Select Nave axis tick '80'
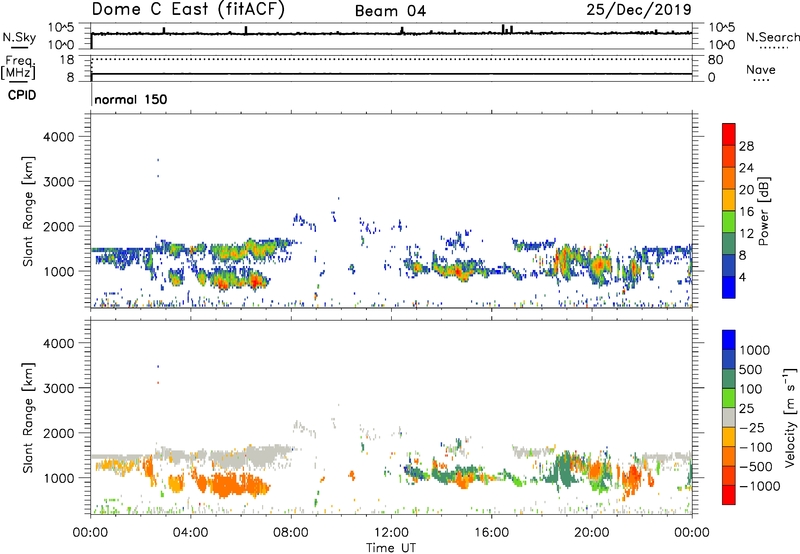Viewport: 800px width, 554px height. (715, 60)
